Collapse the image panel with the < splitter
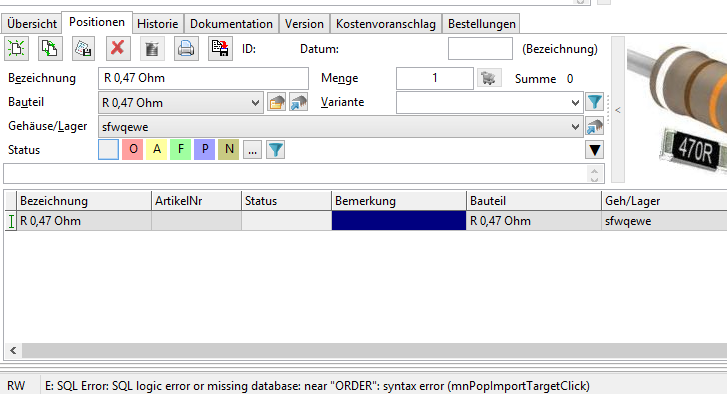This screenshot has width=727, height=394. (x=618, y=110)
